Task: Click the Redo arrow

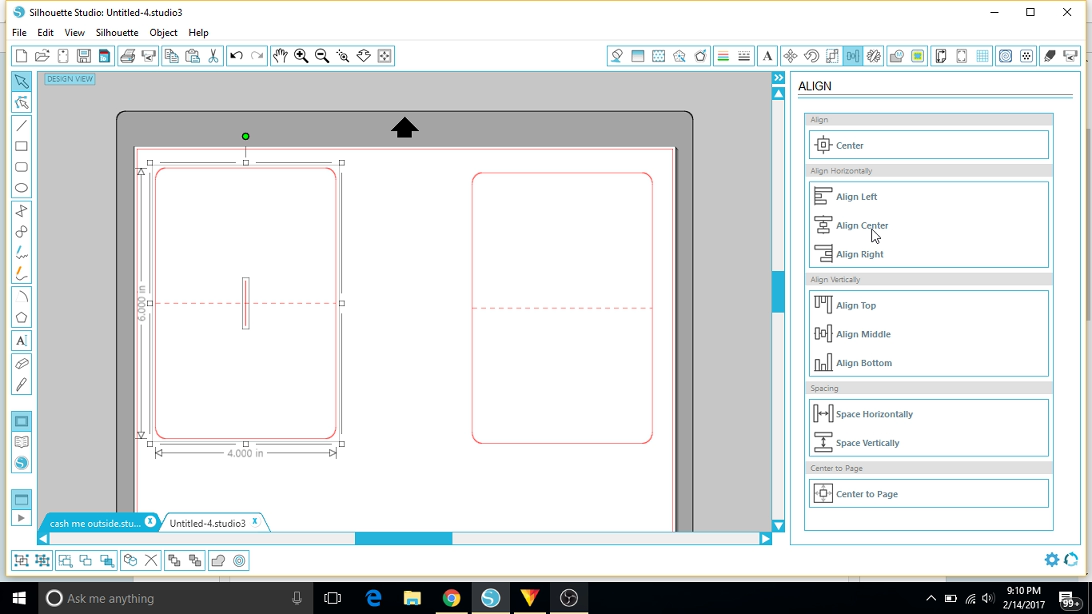Action: (x=257, y=56)
